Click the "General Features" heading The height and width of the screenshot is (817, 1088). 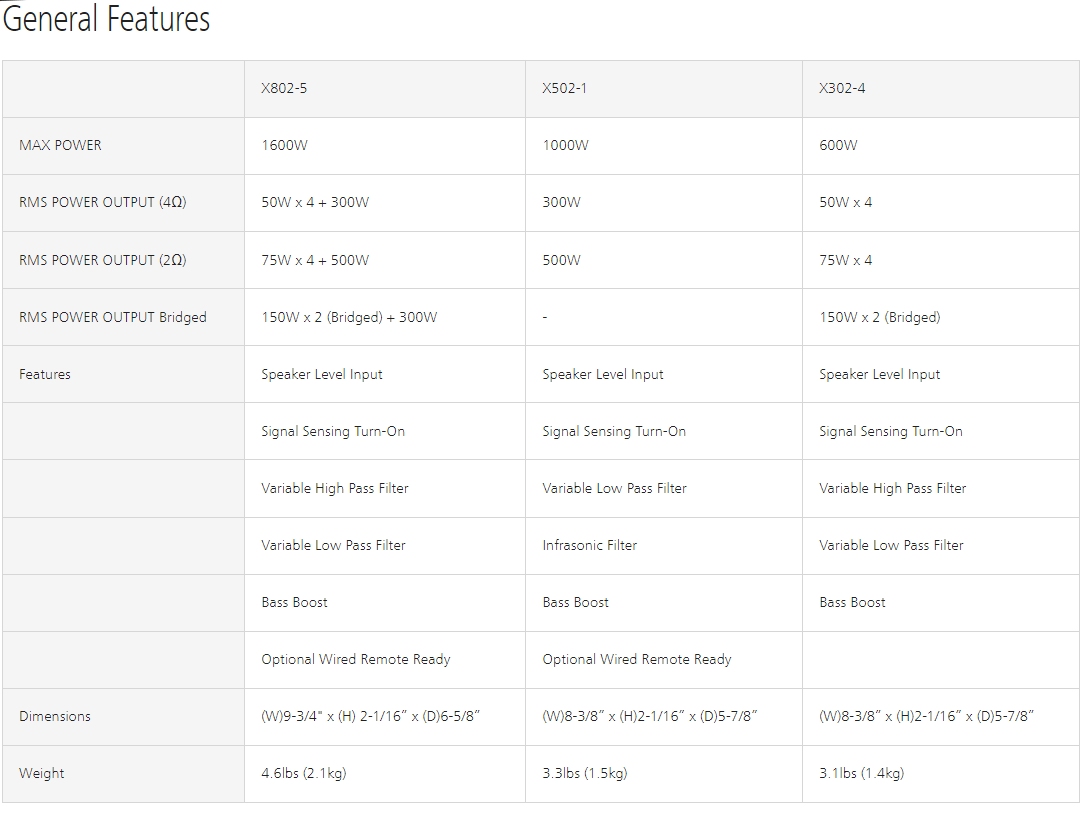coord(106,20)
